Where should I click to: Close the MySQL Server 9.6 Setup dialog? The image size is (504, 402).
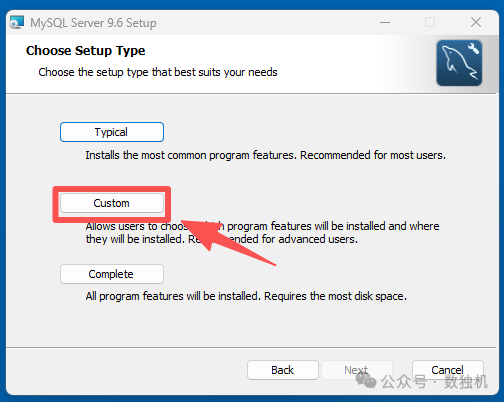(476, 22)
